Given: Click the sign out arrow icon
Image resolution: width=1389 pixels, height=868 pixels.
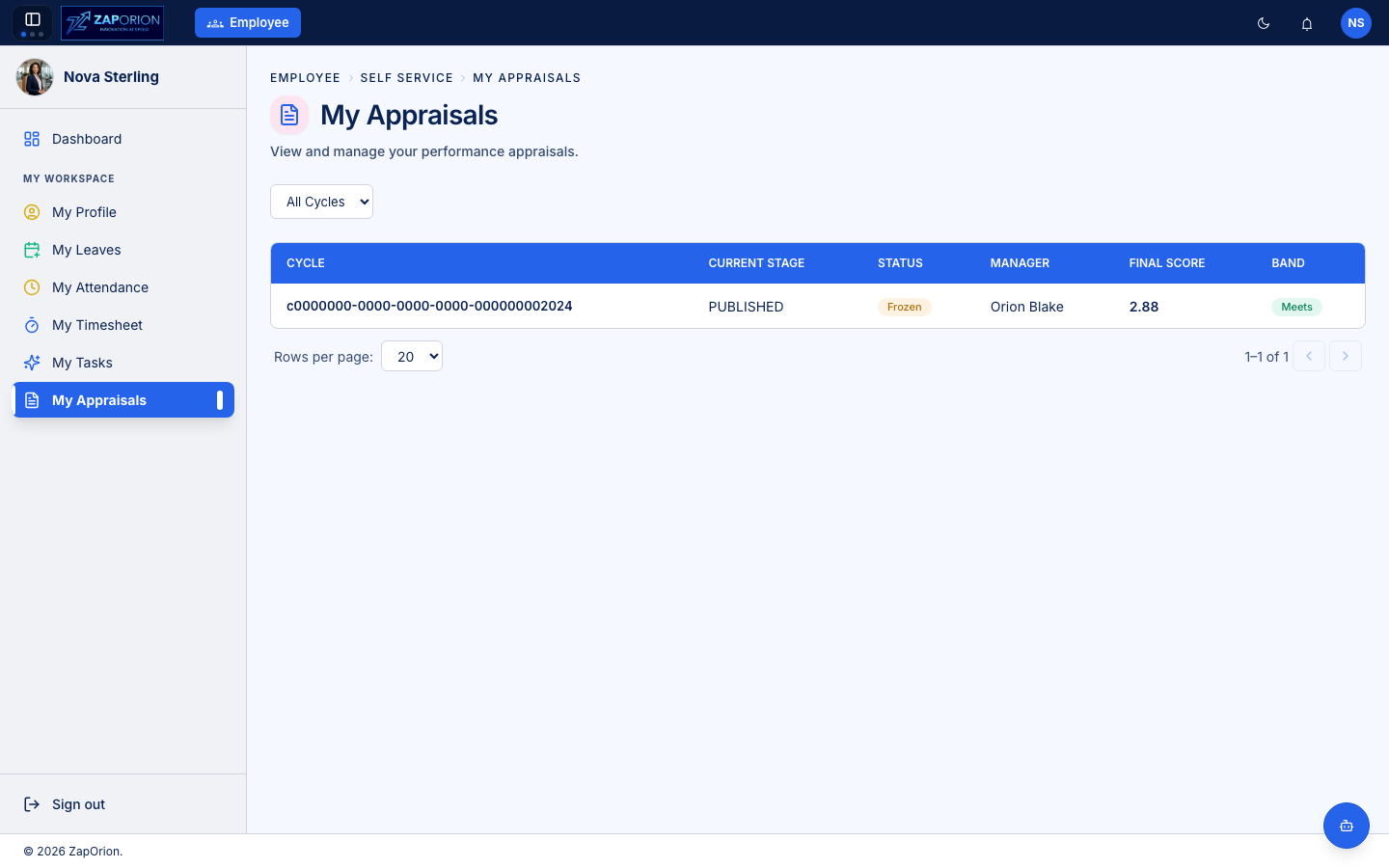Looking at the screenshot, I should (x=32, y=804).
